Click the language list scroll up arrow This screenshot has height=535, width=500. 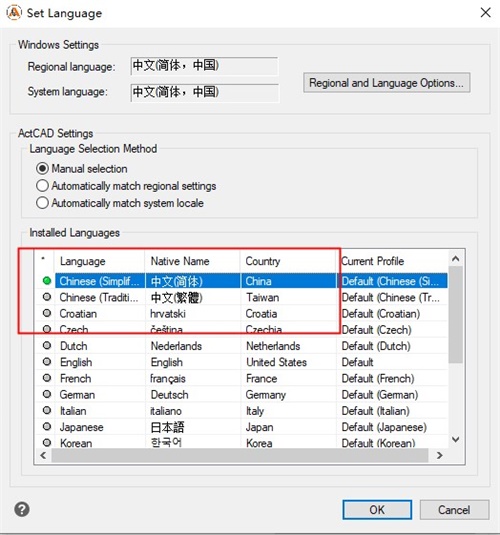click(455, 259)
